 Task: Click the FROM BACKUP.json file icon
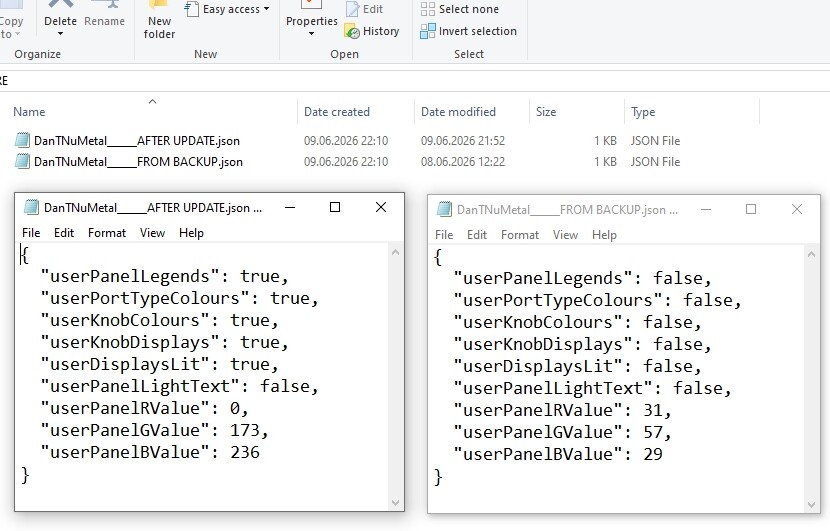point(22,161)
